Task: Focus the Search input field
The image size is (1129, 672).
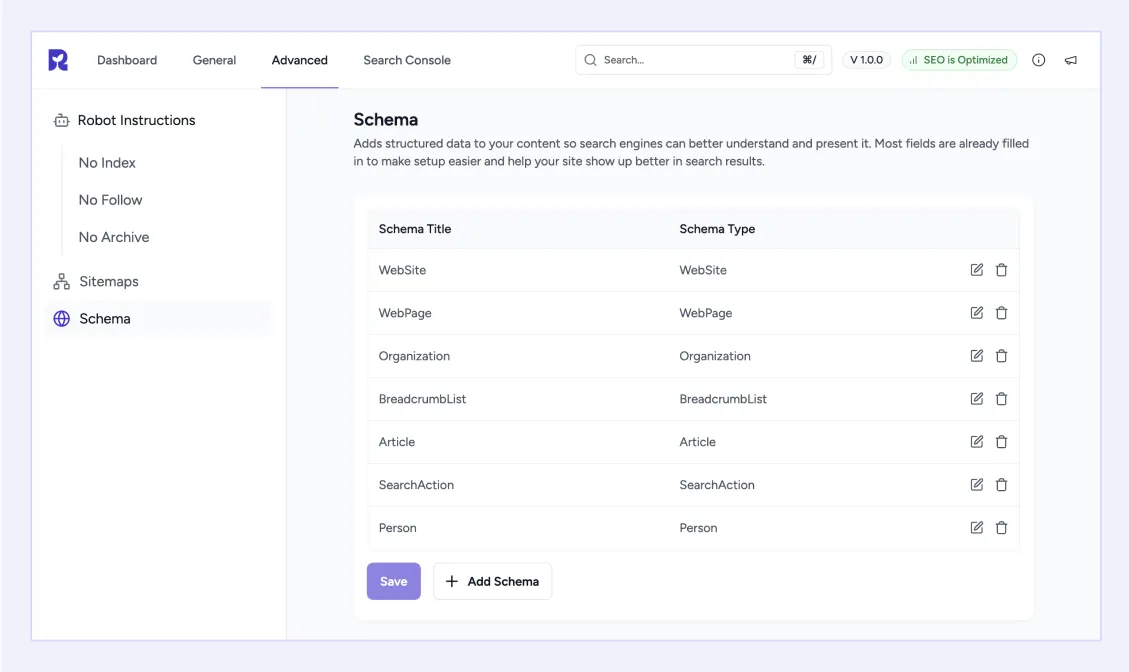Action: coord(703,60)
